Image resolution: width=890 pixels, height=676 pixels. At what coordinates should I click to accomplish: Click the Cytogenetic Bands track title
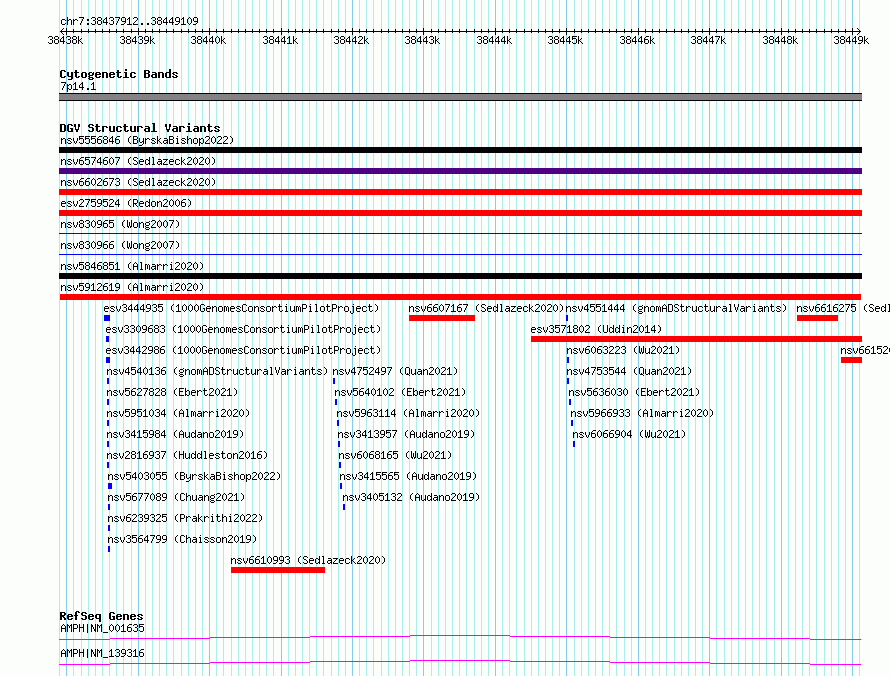119,74
